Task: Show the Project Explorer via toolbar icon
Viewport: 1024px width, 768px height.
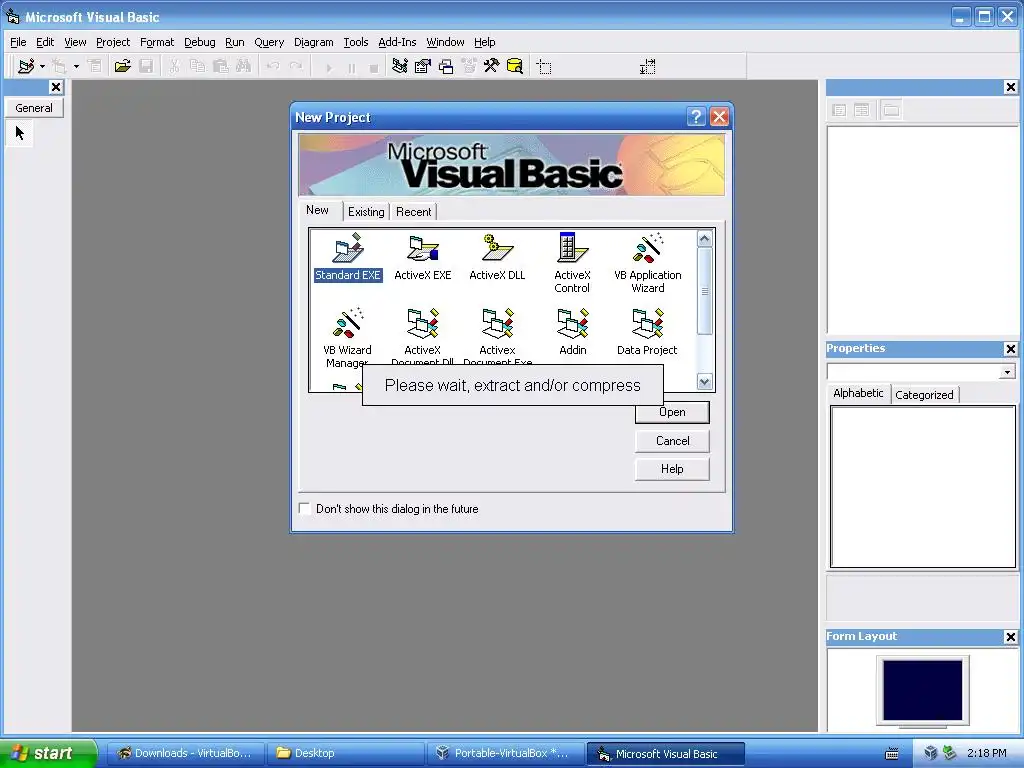Action: [x=400, y=66]
